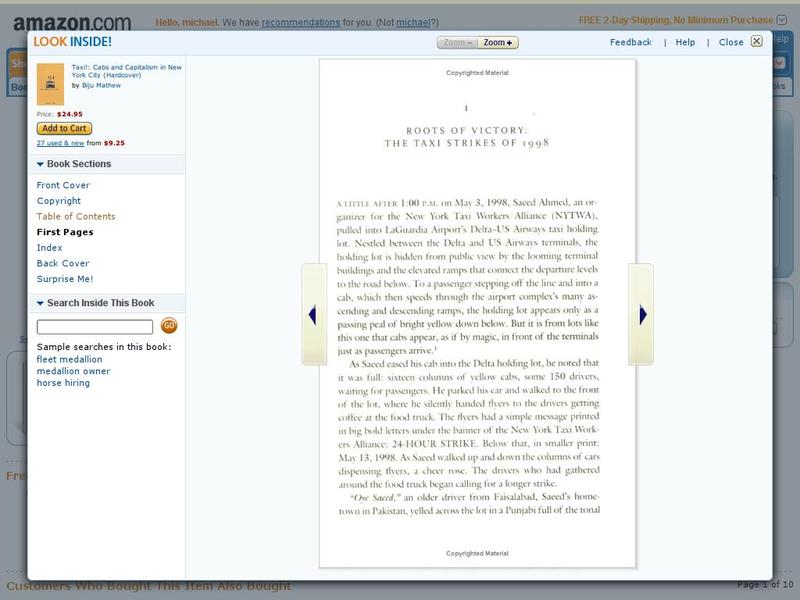Go to the next page arrow
The image size is (800, 600).
[x=641, y=314]
